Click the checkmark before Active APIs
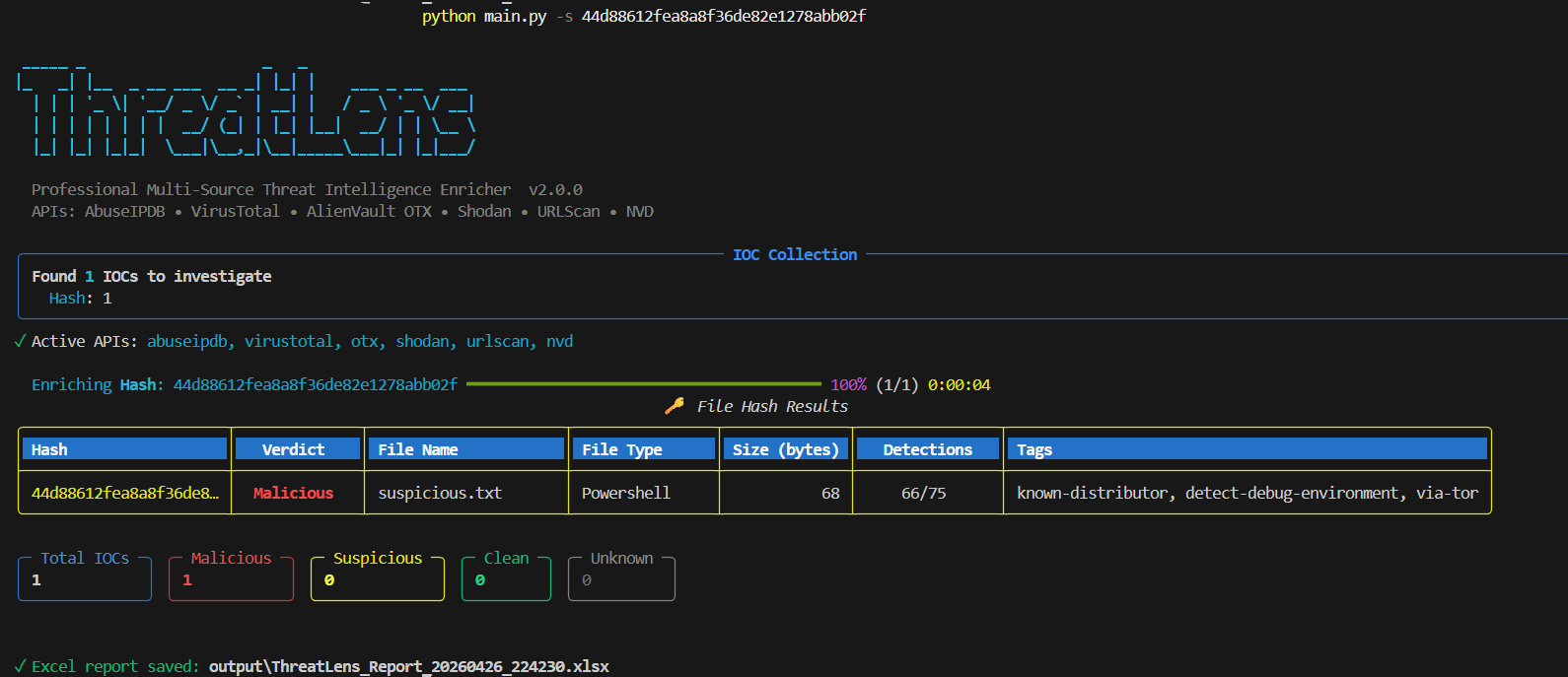Image resolution: width=1568 pixels, height=677 pixels. pos(20,341)
